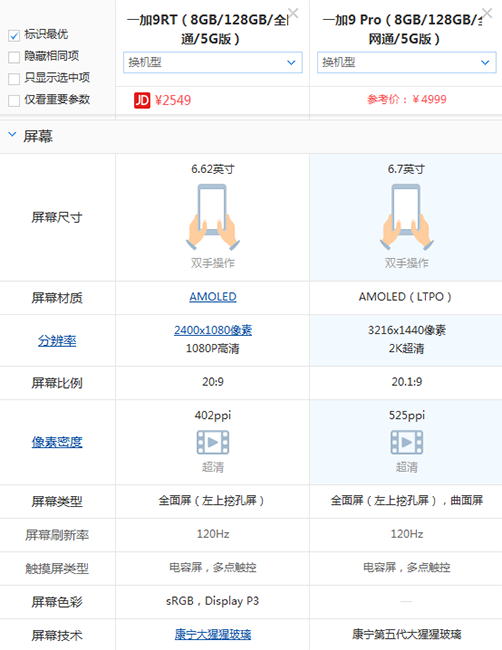Collapse the 屏幕 section chevron

pos(12,134)
